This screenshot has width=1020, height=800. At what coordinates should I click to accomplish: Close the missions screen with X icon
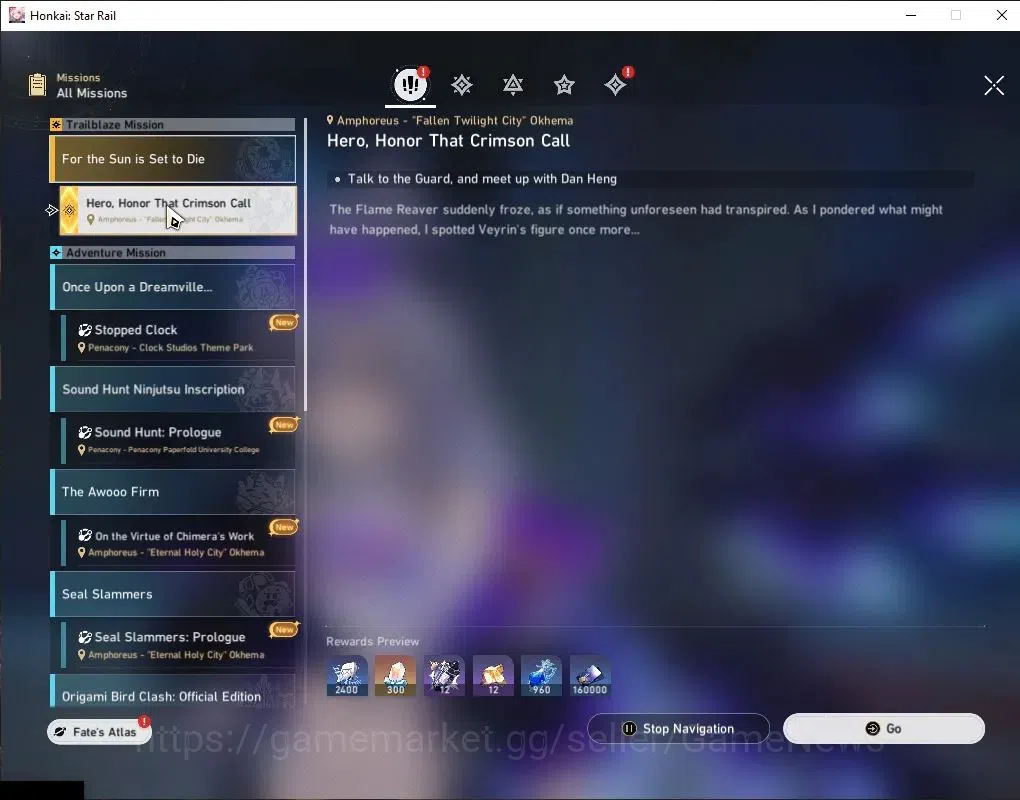(x=993, y=85)
